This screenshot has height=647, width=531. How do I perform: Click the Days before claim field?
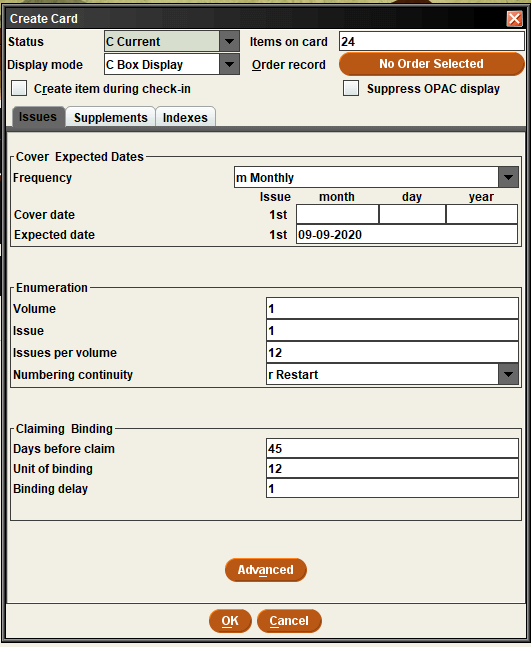392,449
